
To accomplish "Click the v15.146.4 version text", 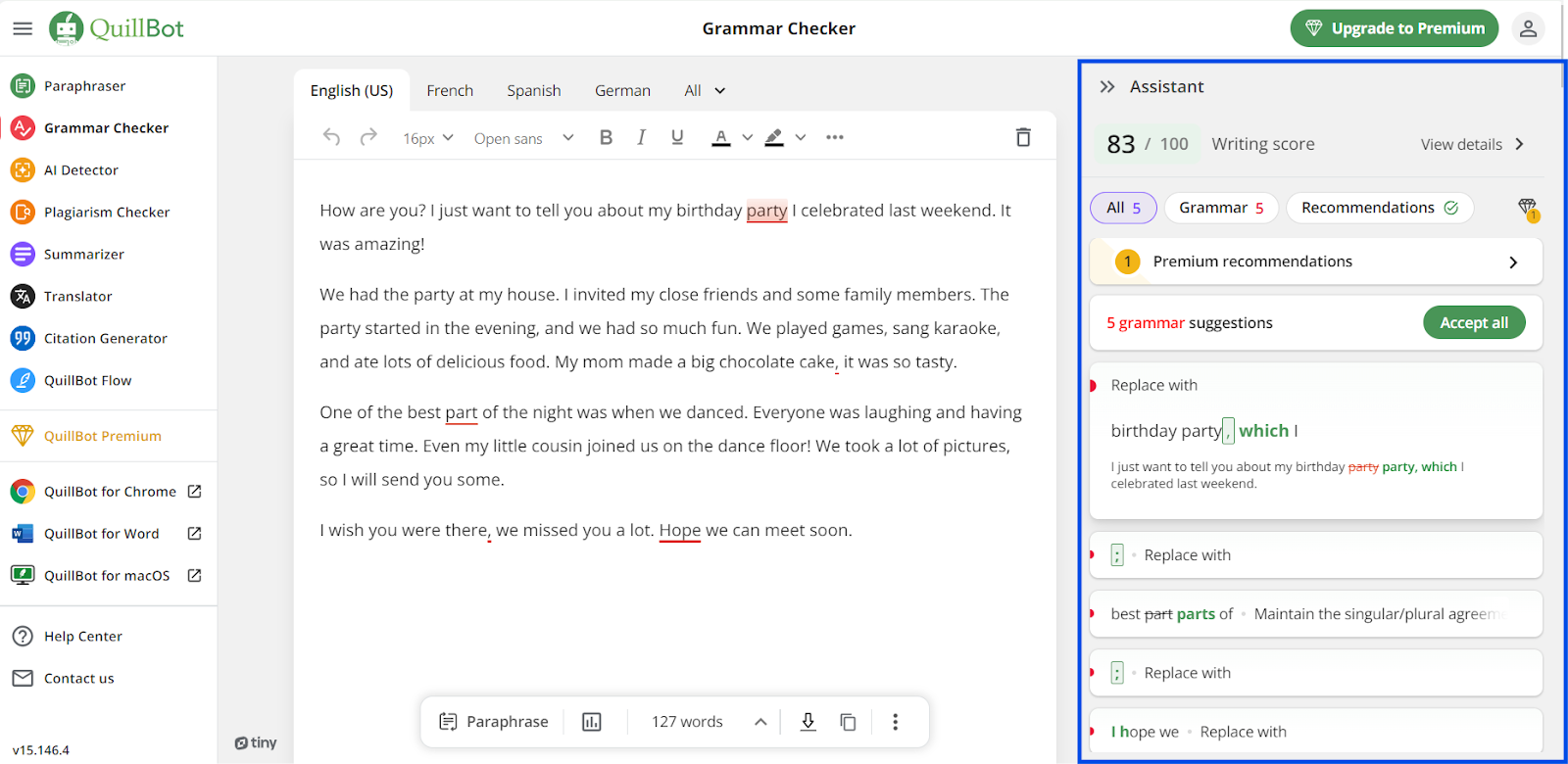I will (x=41, y=750).
